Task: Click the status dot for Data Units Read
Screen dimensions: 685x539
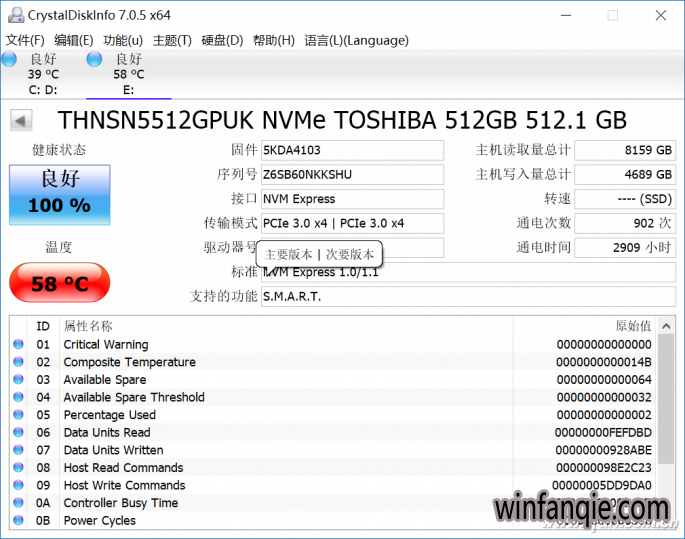Action: point(18,432)
